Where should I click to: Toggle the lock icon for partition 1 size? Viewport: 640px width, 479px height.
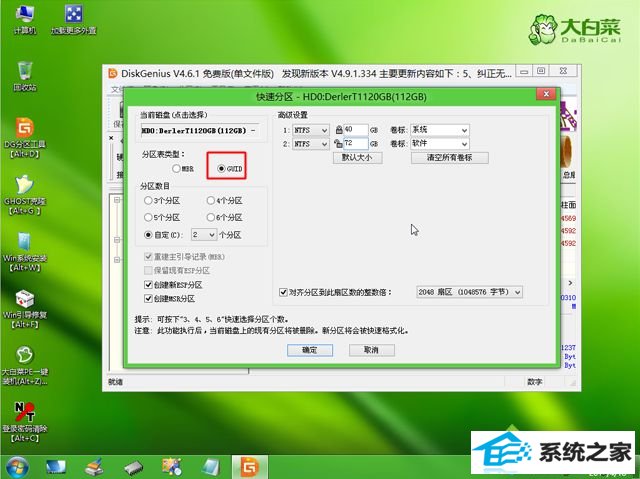(x=339, y=130)
